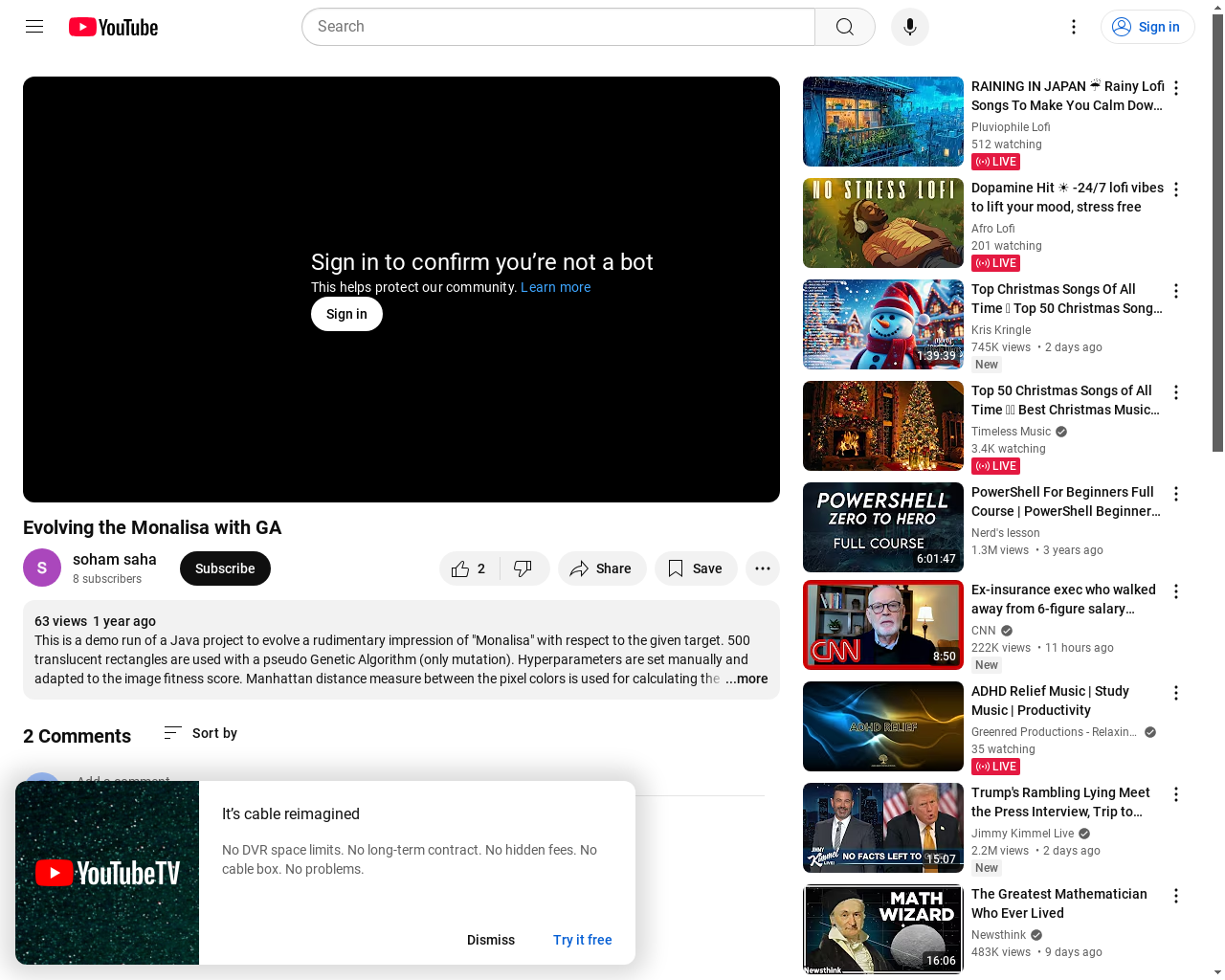Open Jimmy Kimmel video thumbnail
The width and height of the screenshot is (1225, 980).
(x=883, y=828)
